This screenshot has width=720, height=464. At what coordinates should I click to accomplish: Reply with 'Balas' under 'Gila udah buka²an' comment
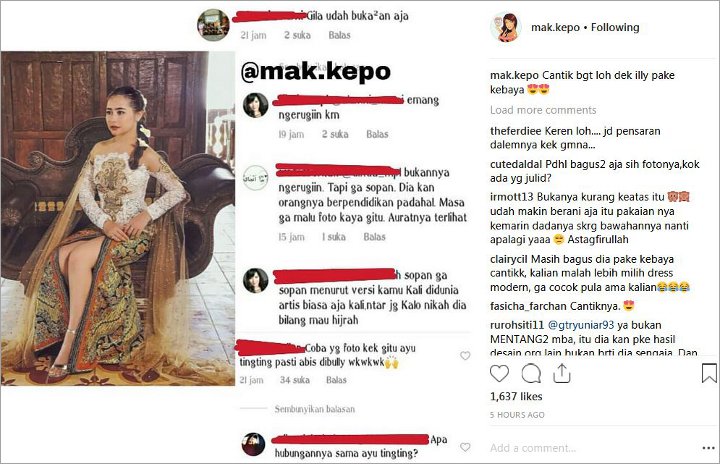point(339,35)
